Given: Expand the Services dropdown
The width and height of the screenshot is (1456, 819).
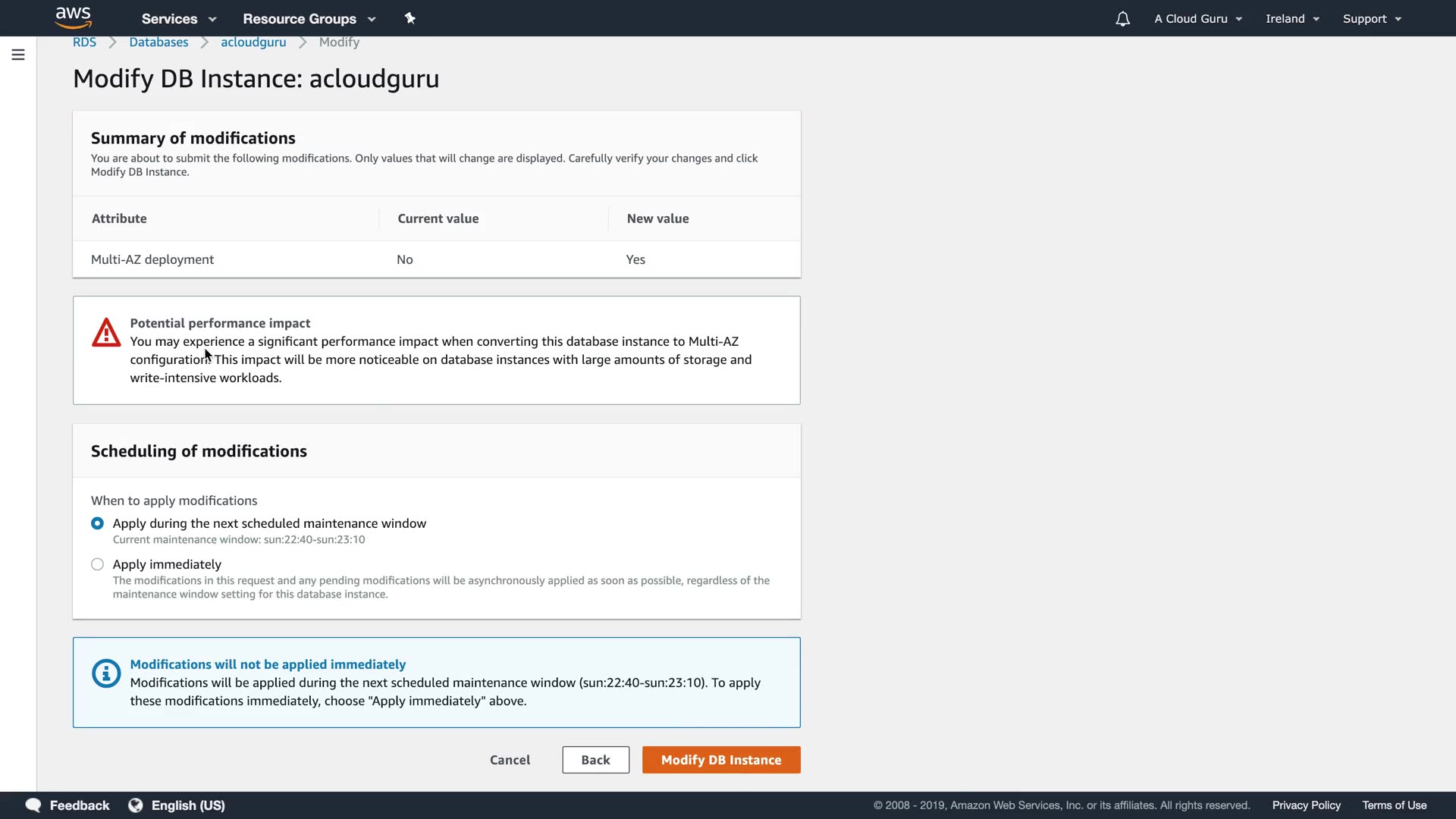Looking at the screenshot, I should [179, 19].
